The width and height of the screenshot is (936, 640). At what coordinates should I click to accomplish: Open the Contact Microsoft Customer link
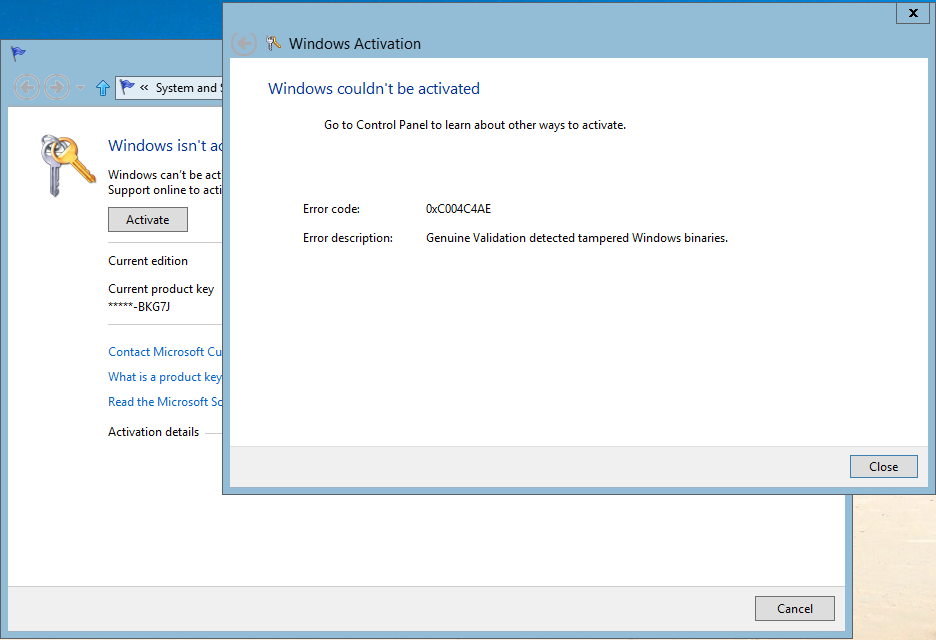tap(165, 352)
